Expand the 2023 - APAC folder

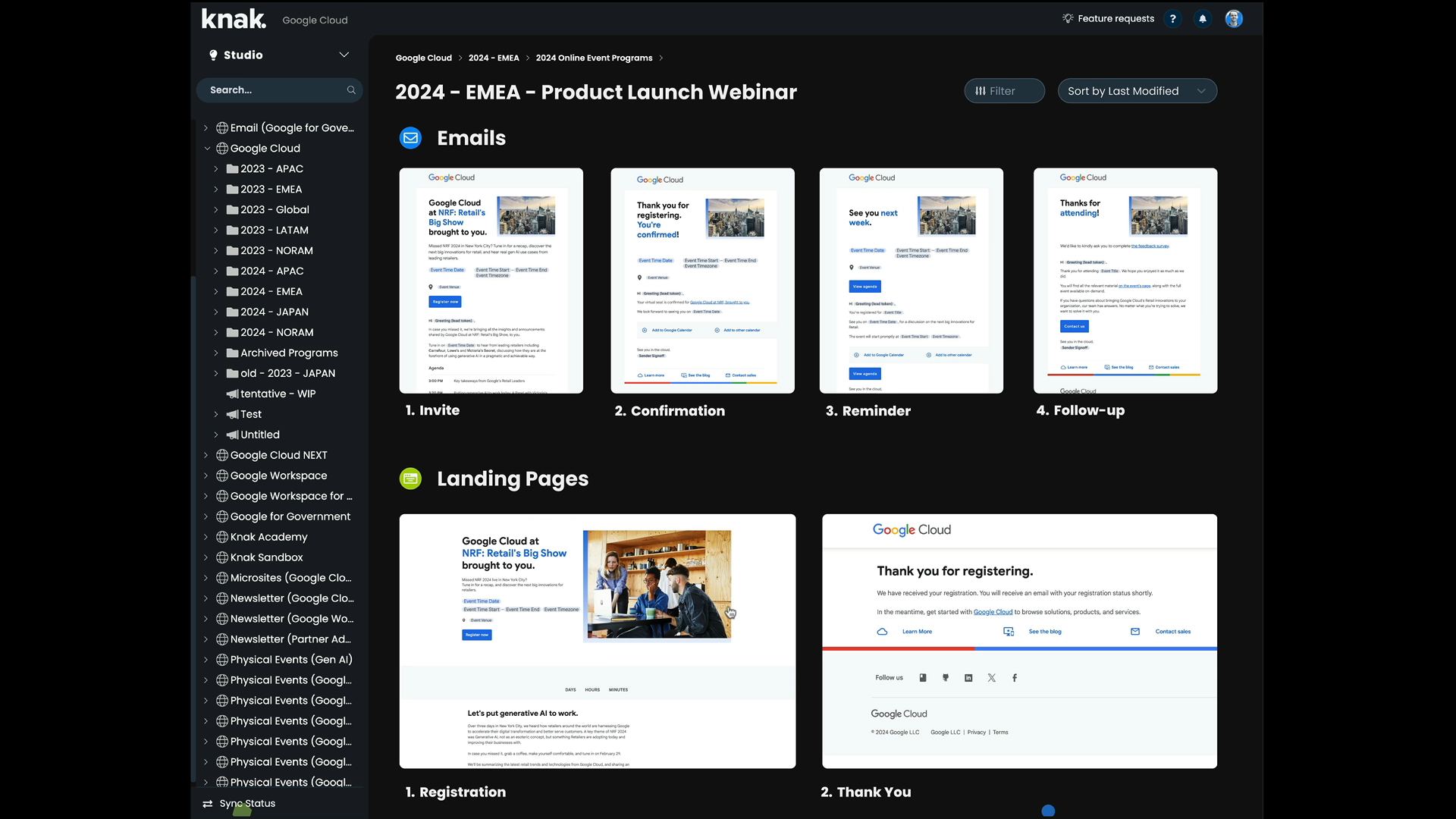[216, 169]
